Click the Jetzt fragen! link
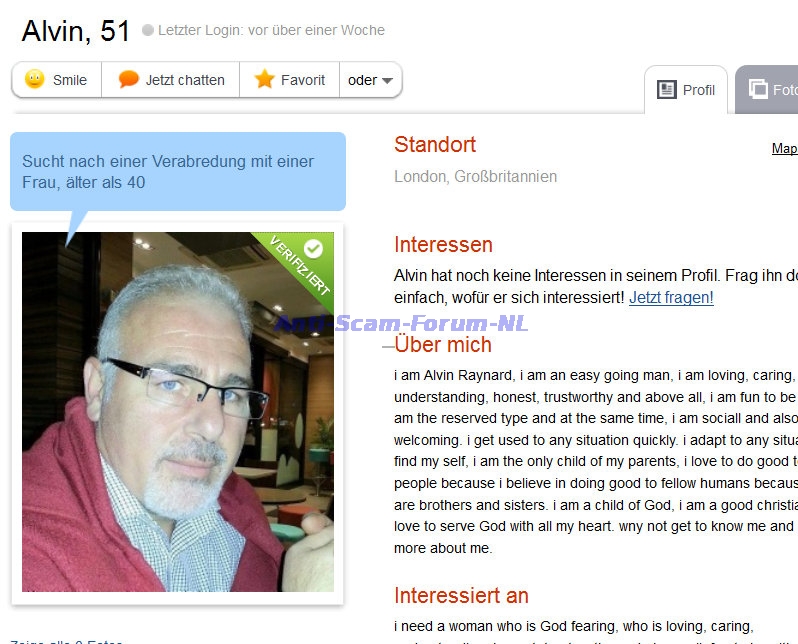Viewport: 798px width, 644px height. 671,297
